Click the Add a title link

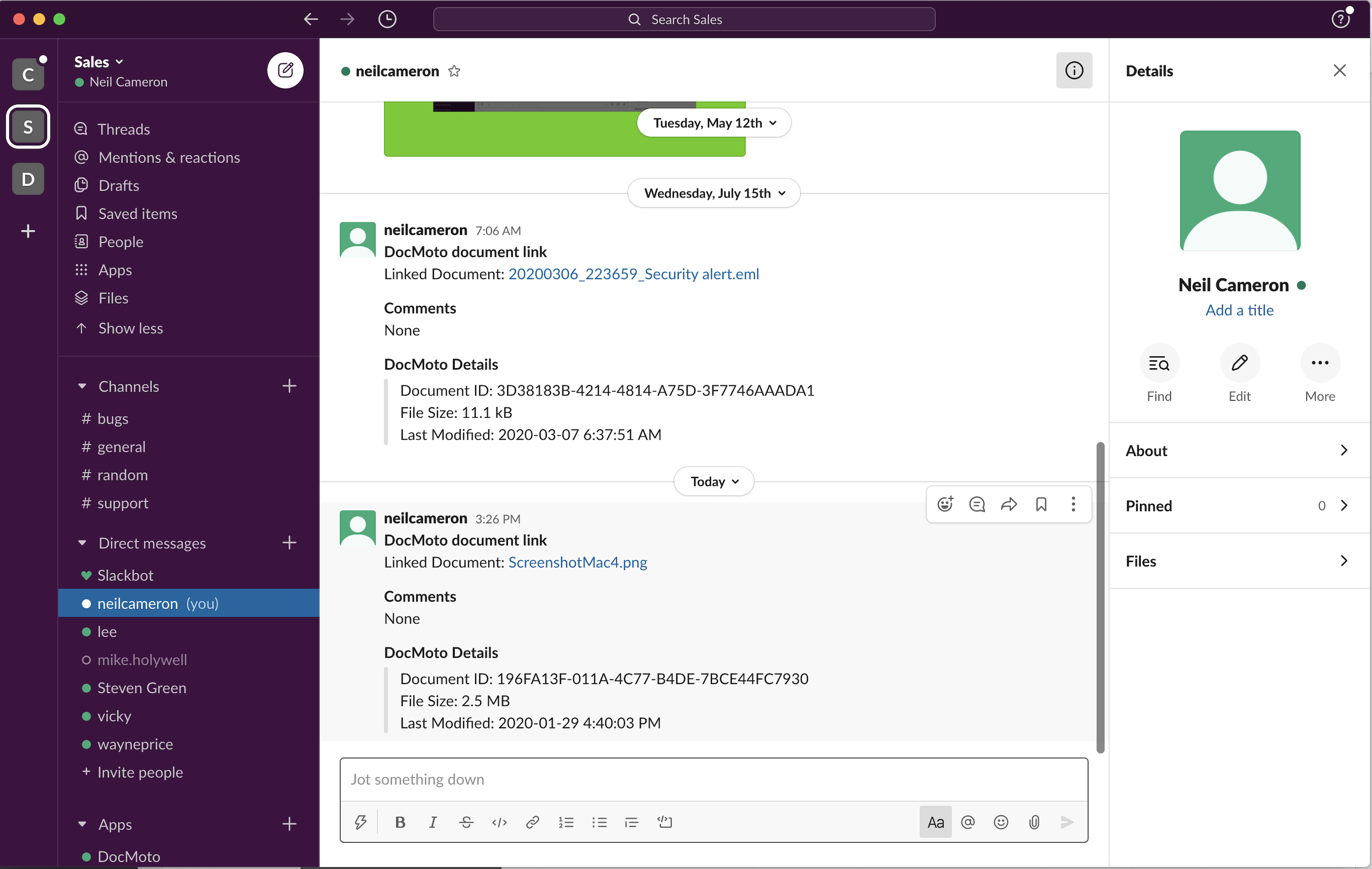[x=1239, y=310]
